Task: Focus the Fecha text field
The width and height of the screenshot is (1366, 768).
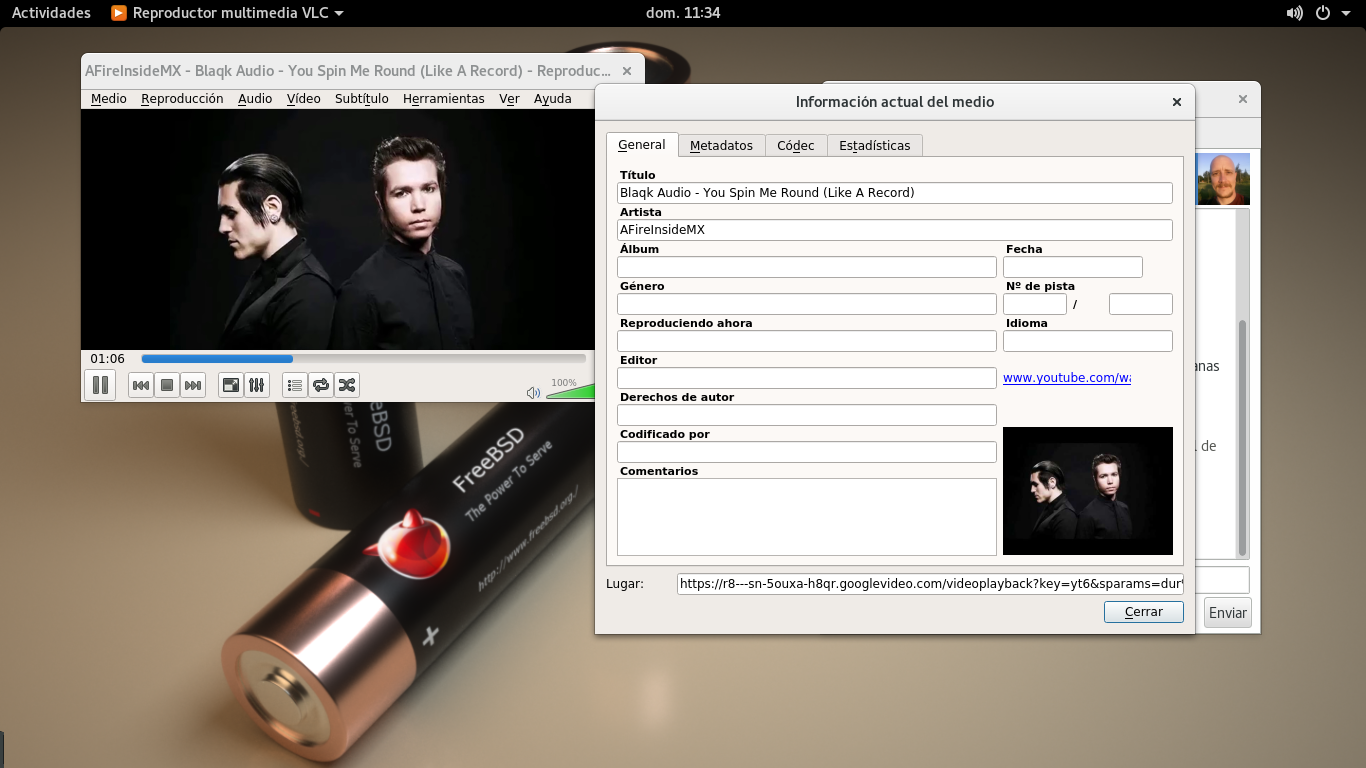Action: tap(1073, 267)
